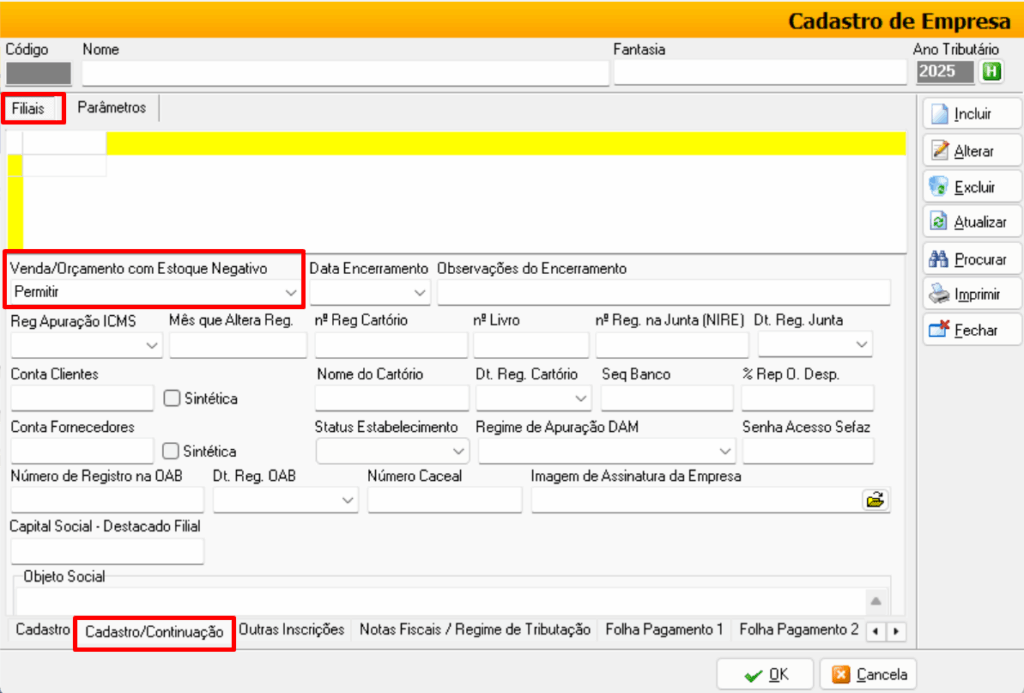Click the Alterar pencil edit icon
Screen dimensions: 1024x693
pyautogui.click(x=939, y=151)
